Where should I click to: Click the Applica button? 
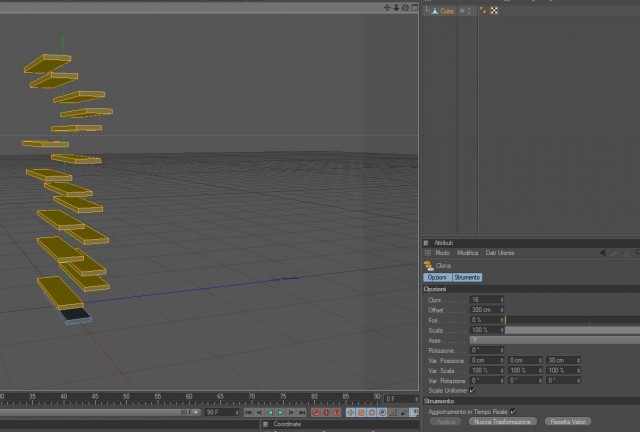446,421
